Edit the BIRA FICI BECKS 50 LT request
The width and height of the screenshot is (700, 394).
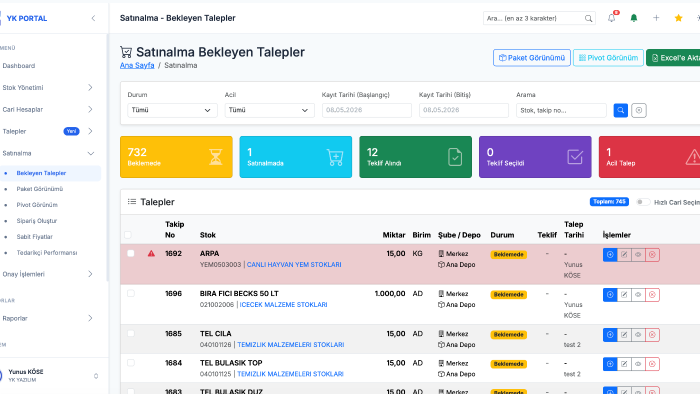(624, 295)
